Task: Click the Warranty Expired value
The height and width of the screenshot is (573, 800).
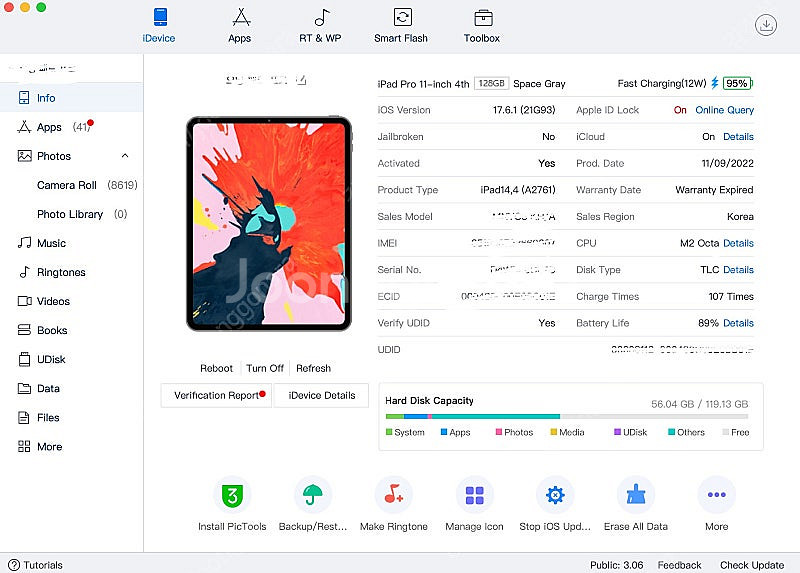Action: pos(714,190)
